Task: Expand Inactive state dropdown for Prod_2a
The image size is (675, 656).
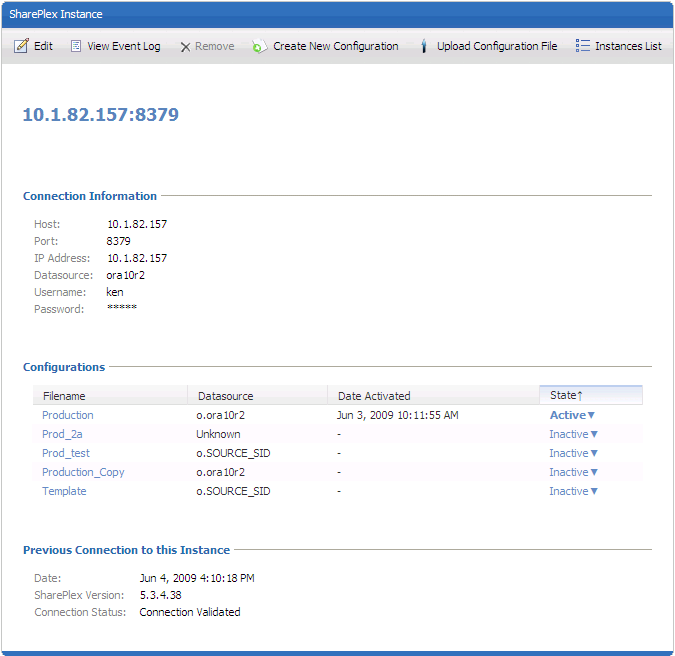Action: tap(573, 434)
